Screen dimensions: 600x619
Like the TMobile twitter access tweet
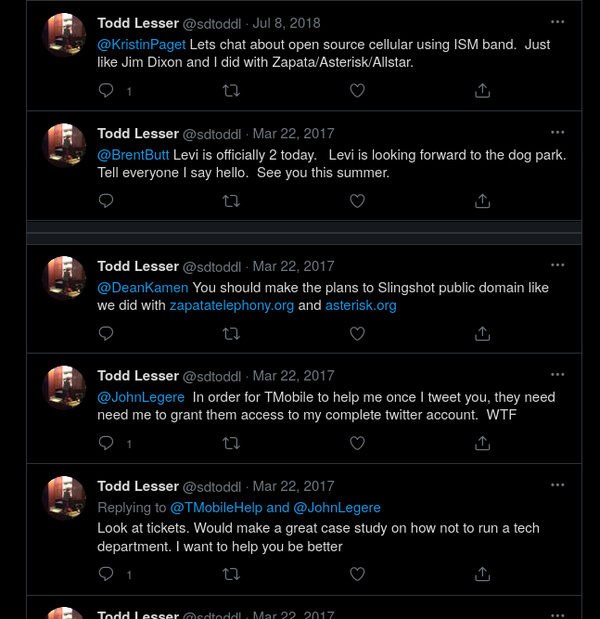[357, 442]
